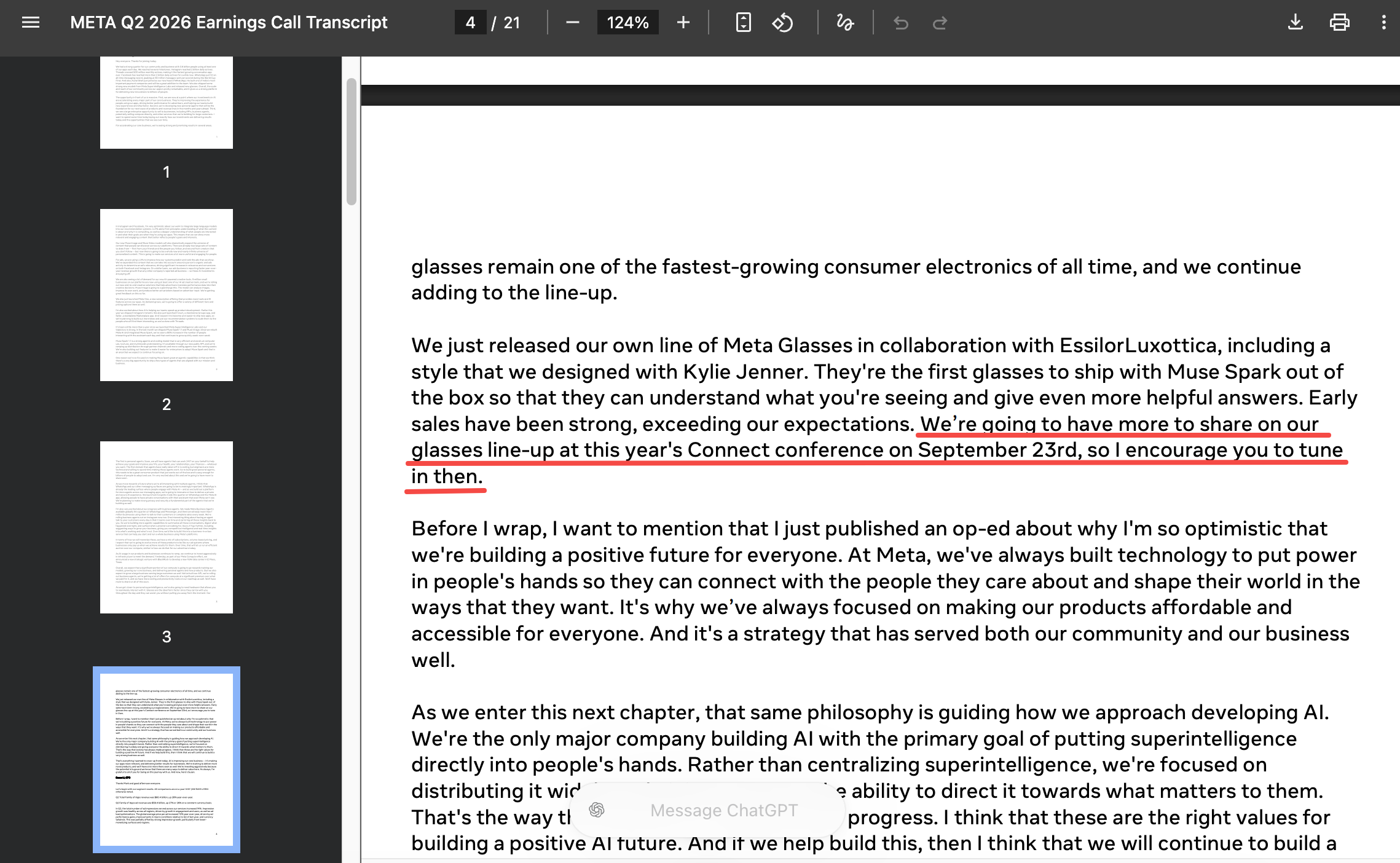The width and height of the screenshot is (1400, 863).
Task: Click the lone word 'well.' ending paragraph
Action: [x=433, y=660]
